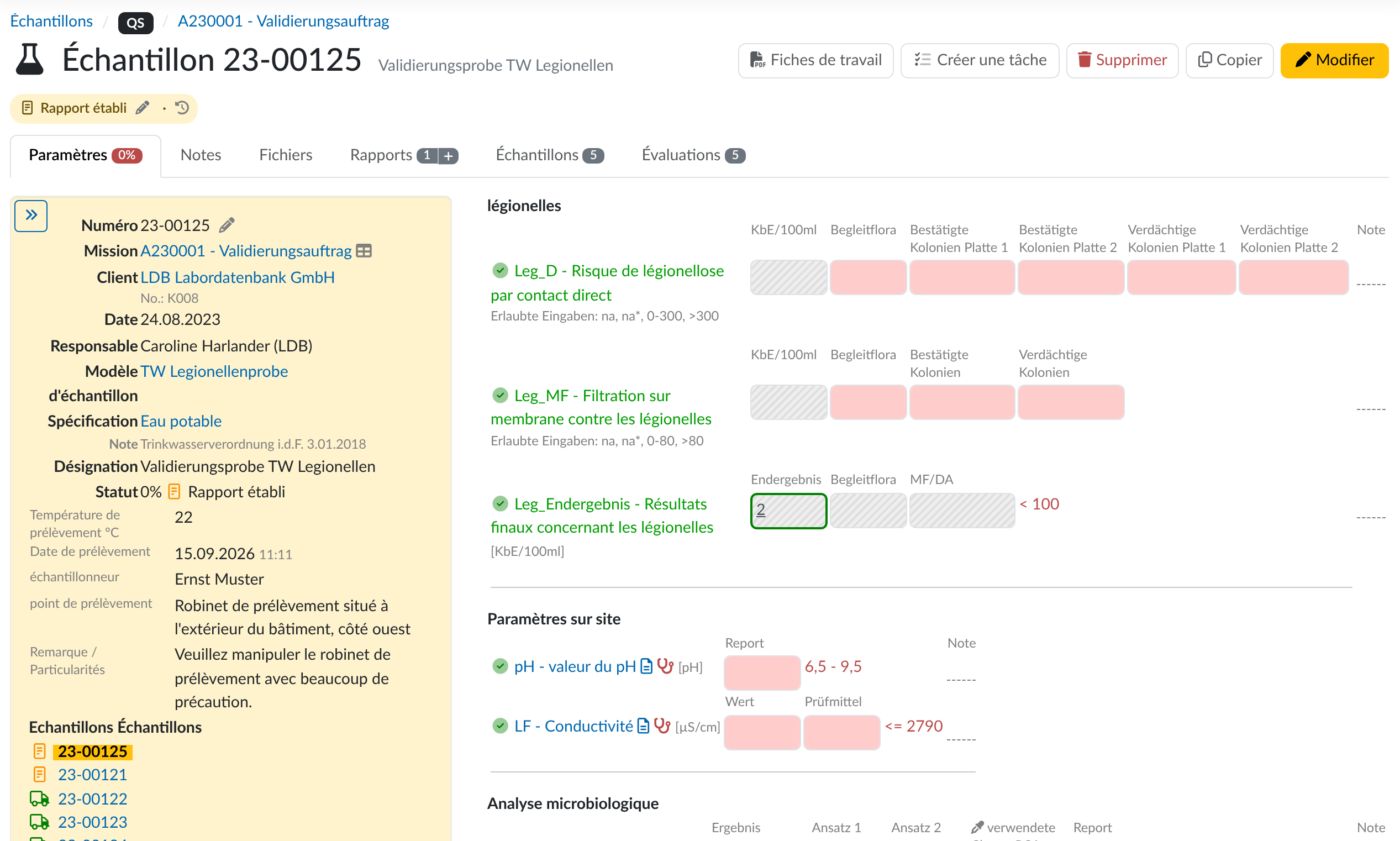Switch to the Notes tab
Screen dimensions: 1400x841
[x=201, y=155]
